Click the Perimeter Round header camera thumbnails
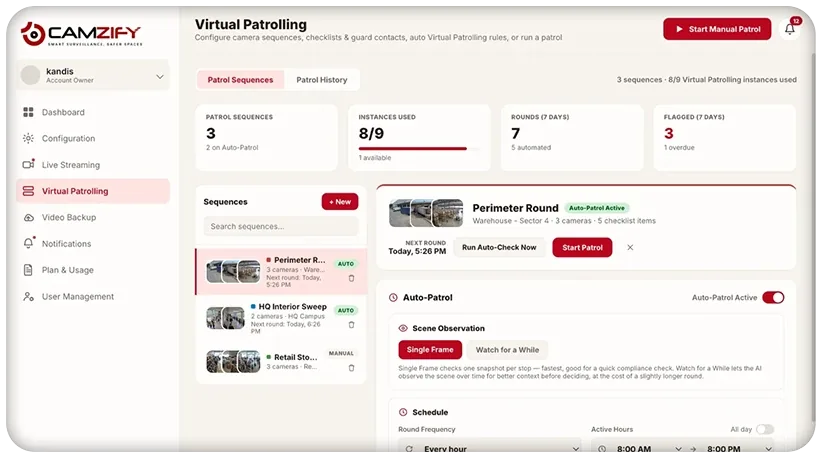Viewport: 821px width, 462px height. [x=426, y=213]
